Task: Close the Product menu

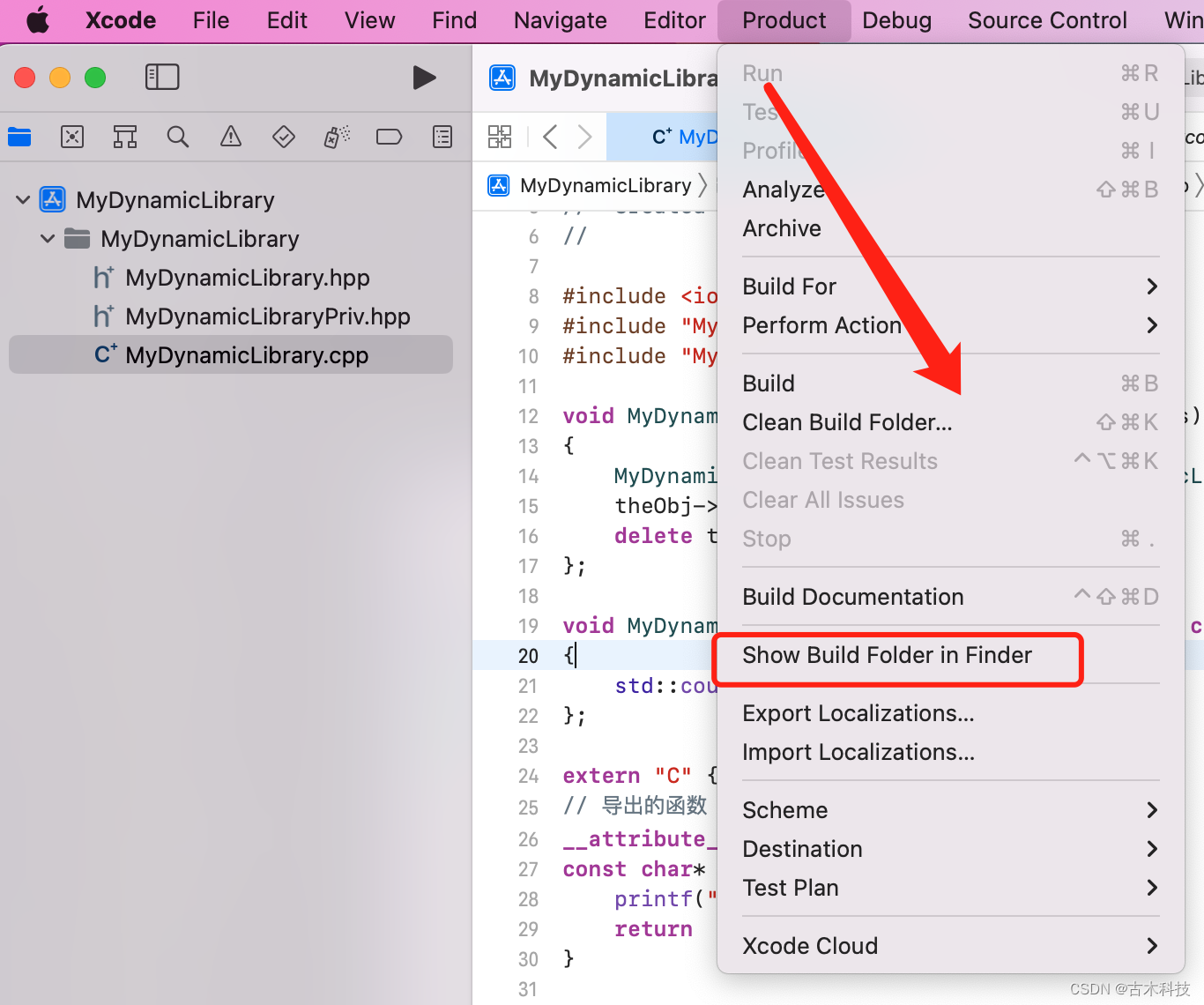Action: click(784, 20)
